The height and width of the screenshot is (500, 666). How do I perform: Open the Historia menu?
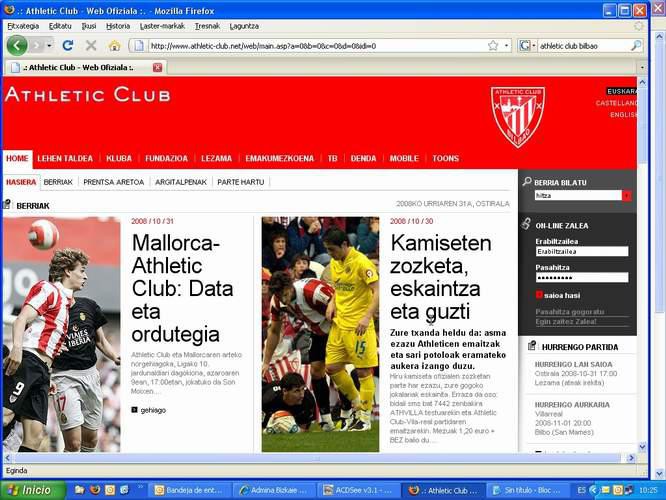[118, 26]
